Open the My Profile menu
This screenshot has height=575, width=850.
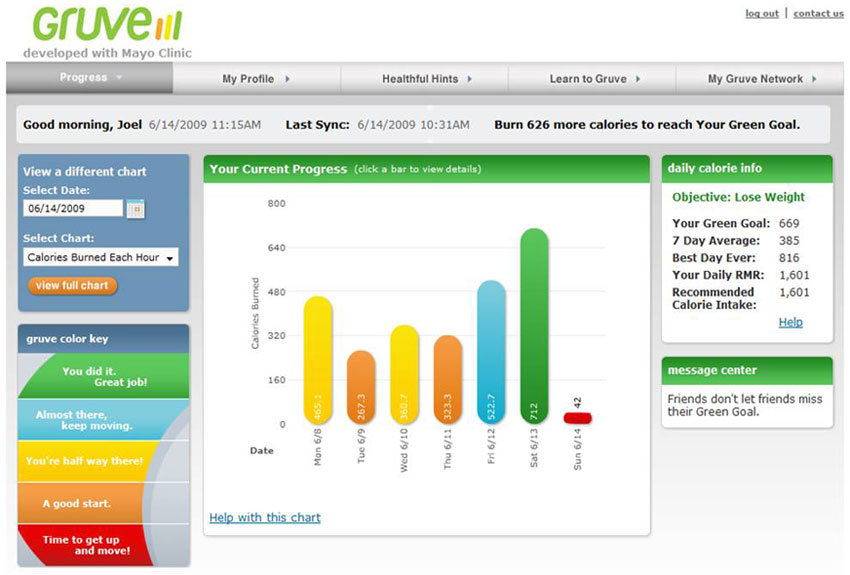click(256, 79)
